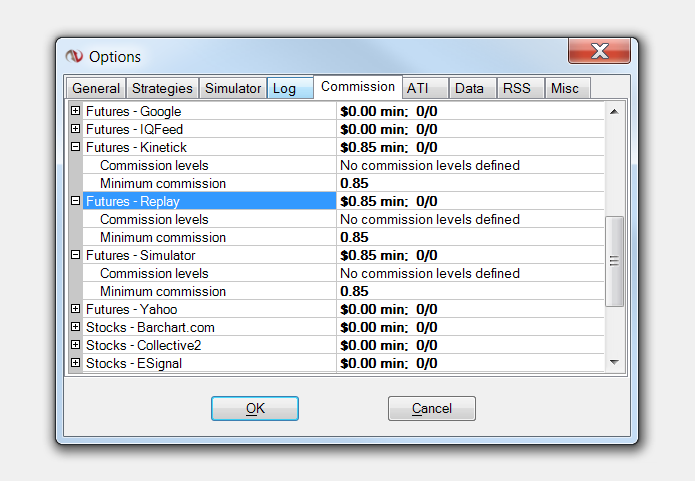
Task: Click Replay's No commission levels defined value
Action: click(x=430, y=219)
